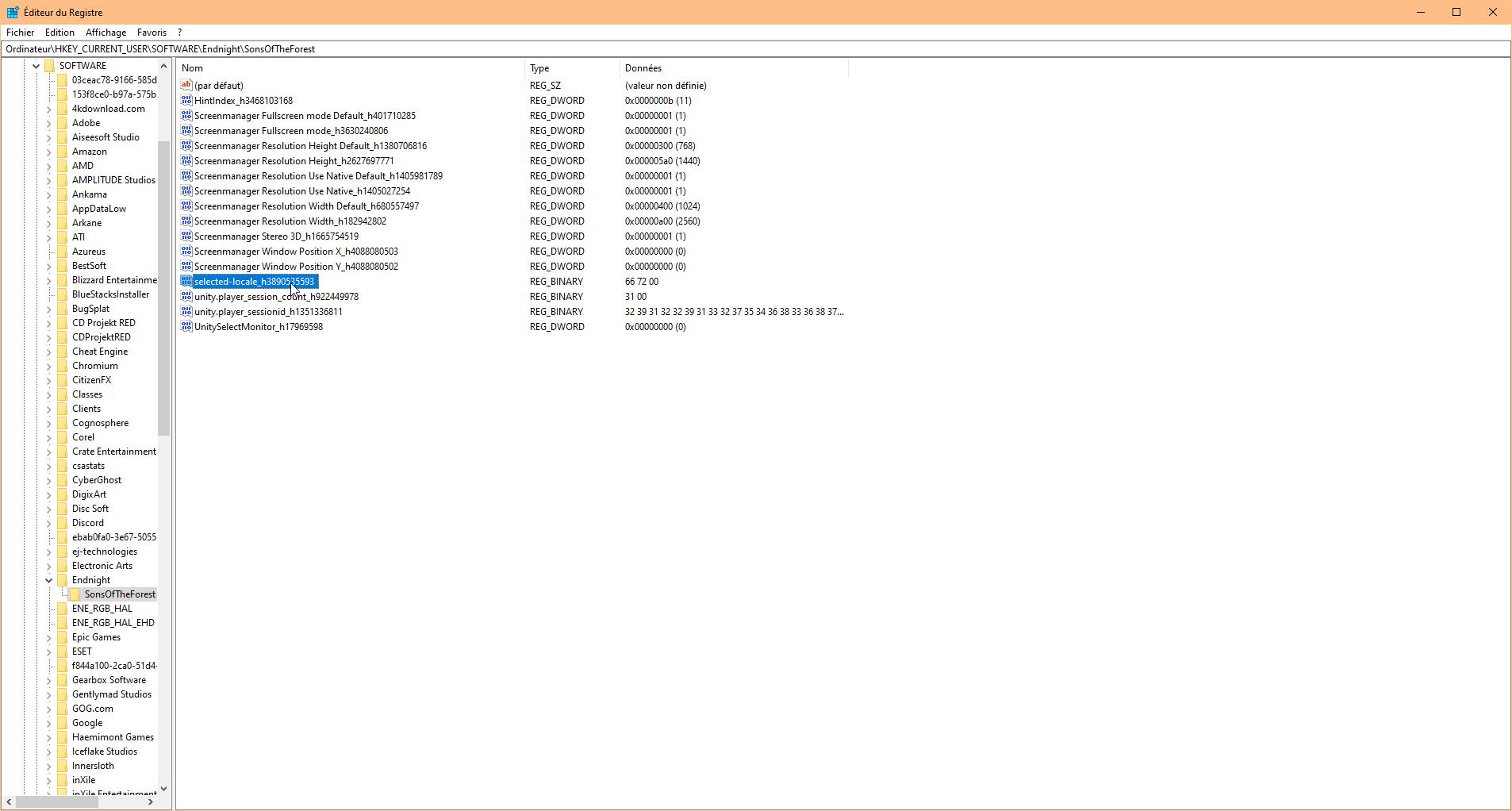Viewport: 1512px width, 811px height.
Task: Click the Endnight folder icon
Action: click(63, 579)
